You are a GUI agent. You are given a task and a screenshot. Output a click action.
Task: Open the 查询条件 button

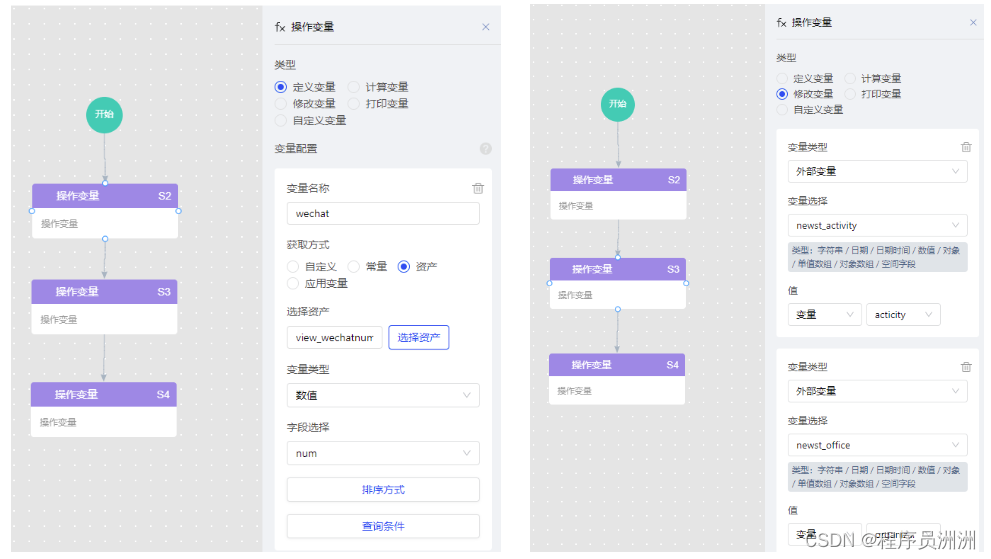382,526
